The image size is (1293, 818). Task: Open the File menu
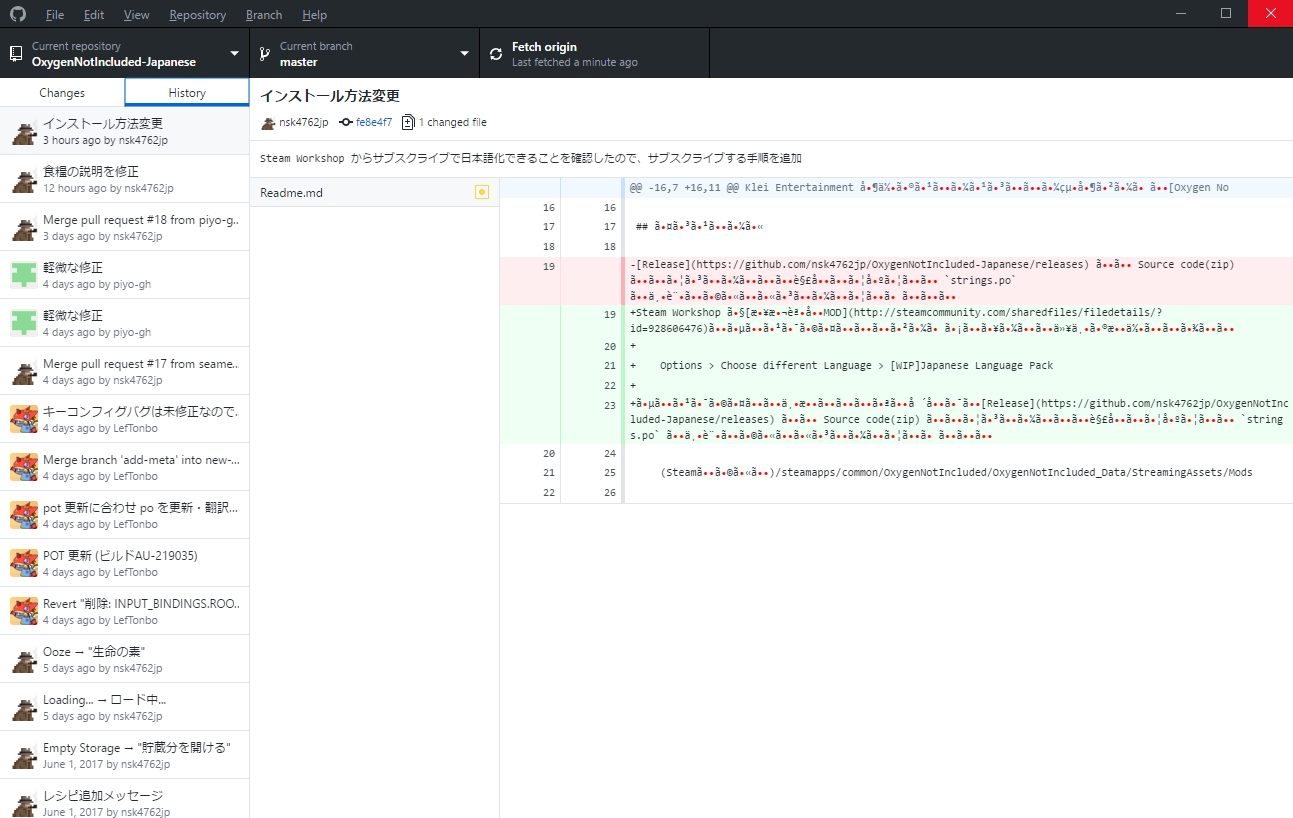tap(55, 15)
